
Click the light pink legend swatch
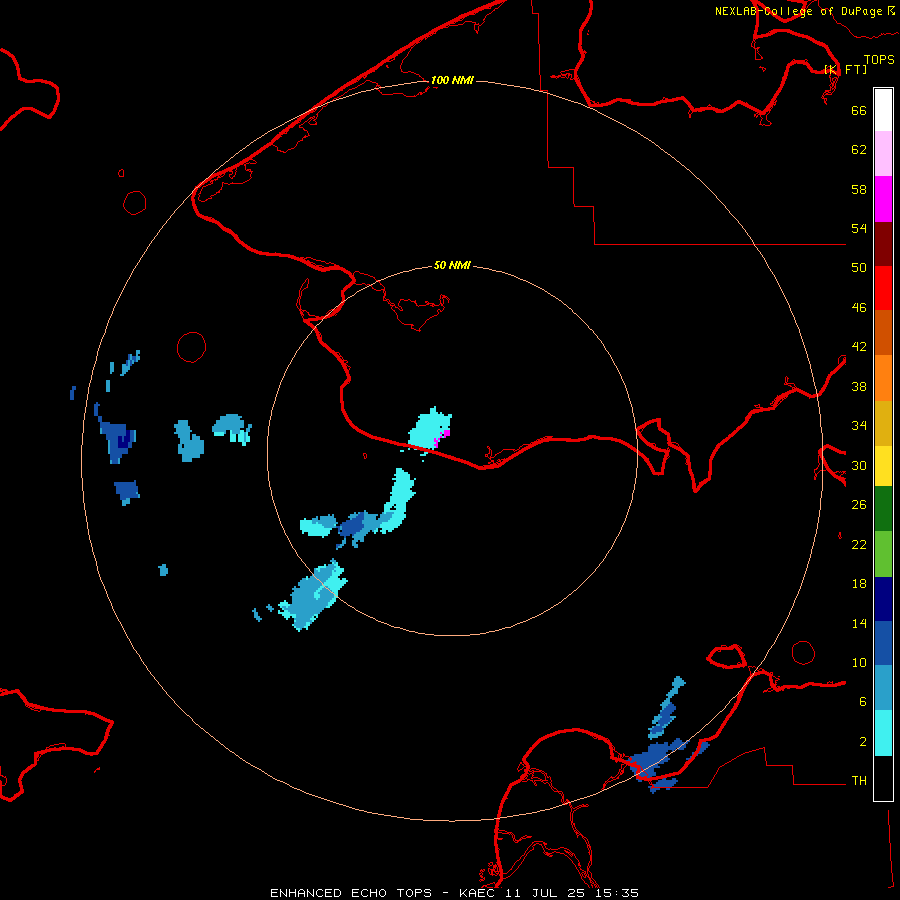[x=883, y=154]
